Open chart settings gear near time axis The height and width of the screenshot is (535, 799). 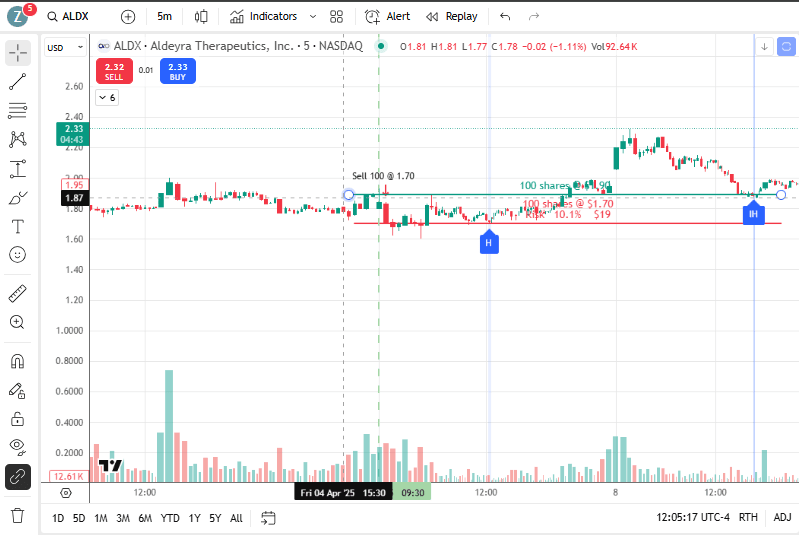coord(66,493)
